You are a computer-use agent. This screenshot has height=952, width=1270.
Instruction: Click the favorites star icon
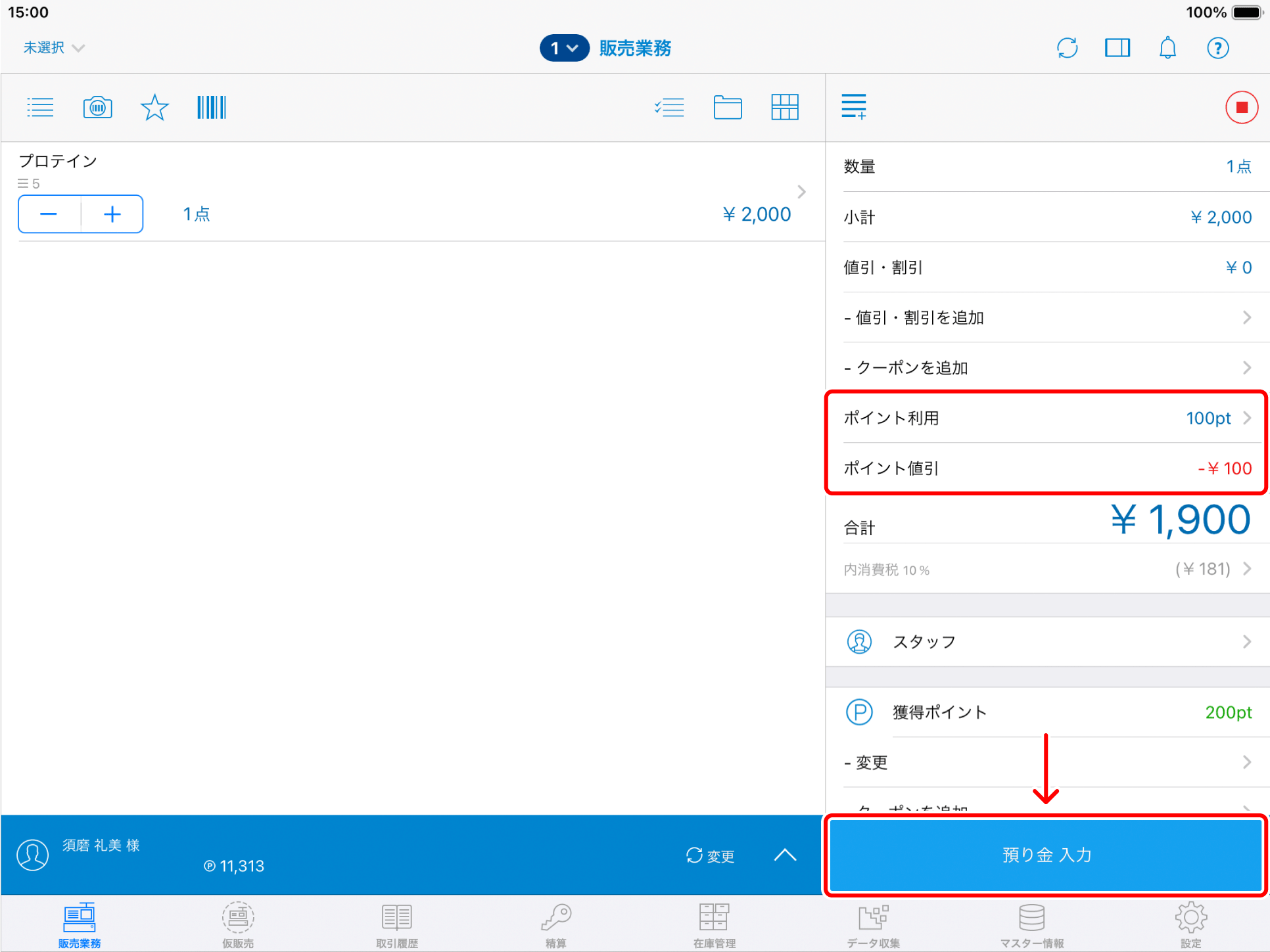[x=154, y=107]
